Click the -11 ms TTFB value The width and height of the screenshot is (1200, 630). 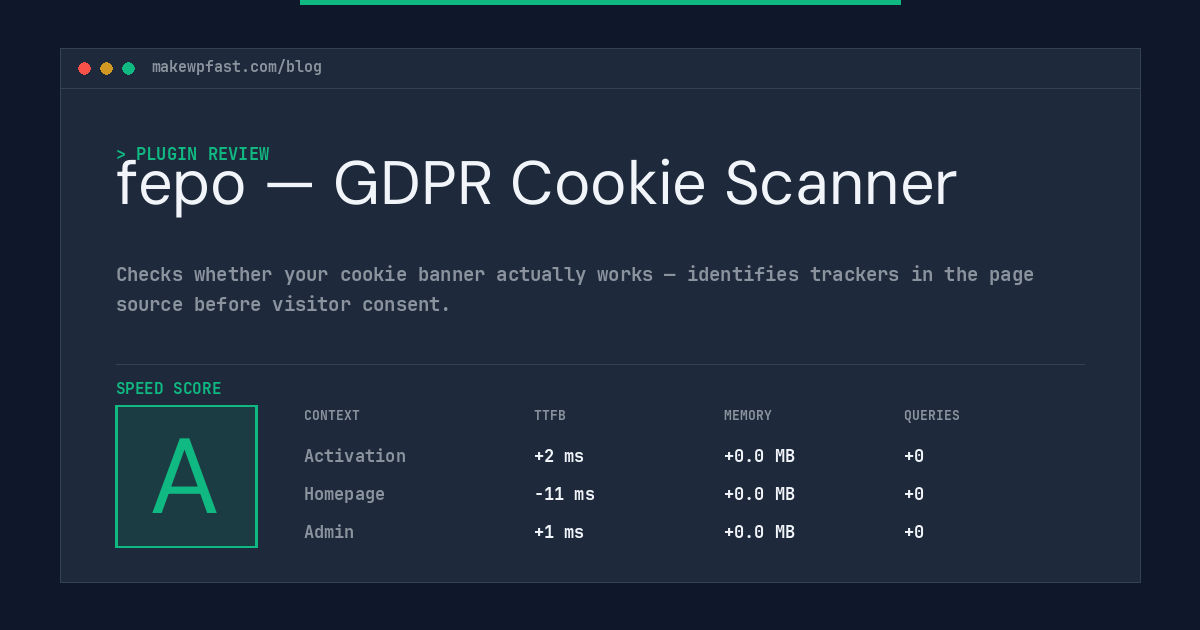pos(564,494)
